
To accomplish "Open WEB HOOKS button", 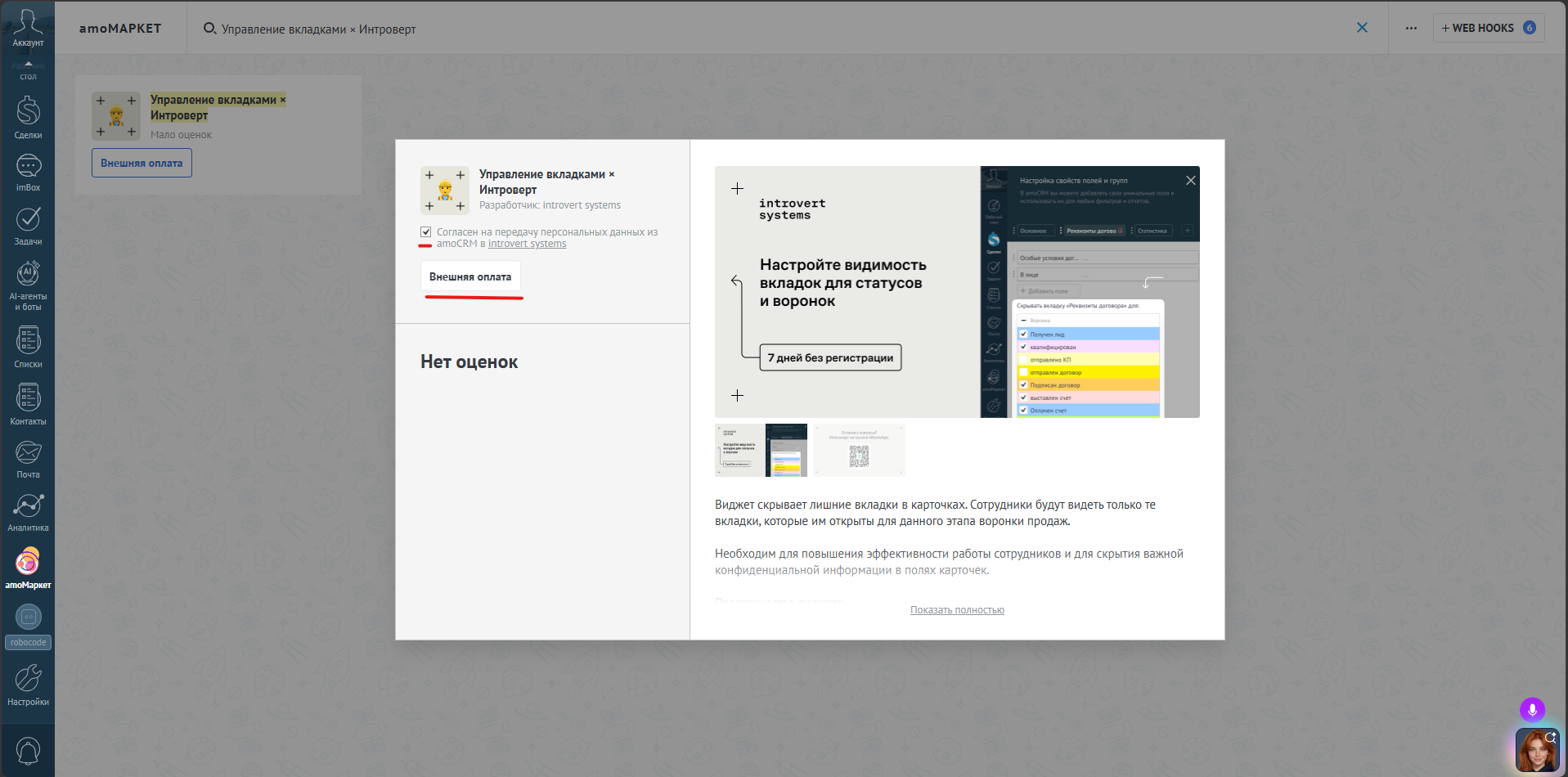I will 1489,28.
